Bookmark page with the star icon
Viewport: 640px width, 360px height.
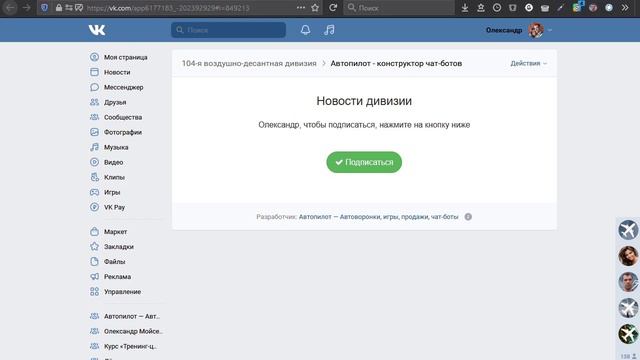point(315,7)
